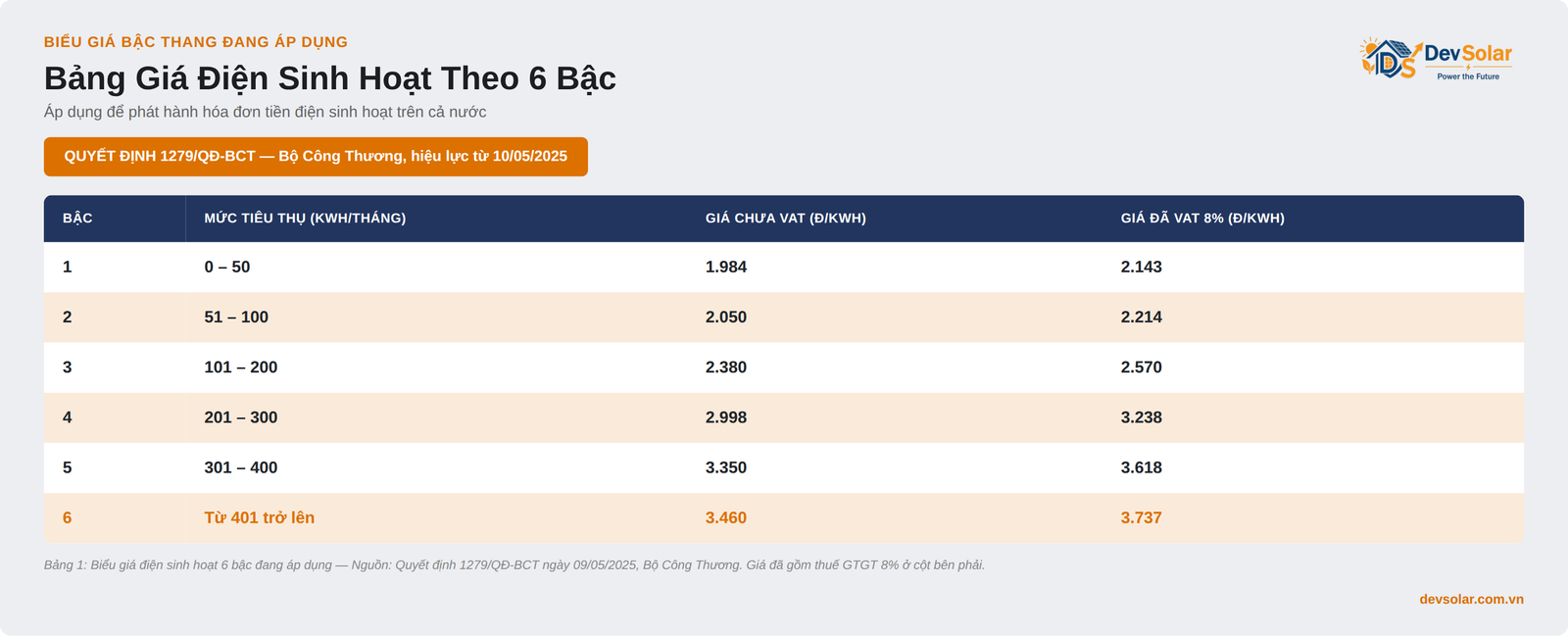The image size is (1568, 636).
Task: Select the table caption Bảng 1 text
Action: (x=514, y=565)
